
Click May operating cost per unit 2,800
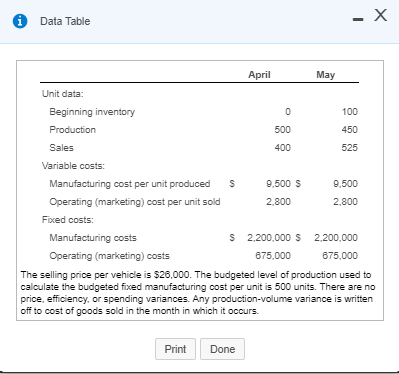[x=346, y=202]
